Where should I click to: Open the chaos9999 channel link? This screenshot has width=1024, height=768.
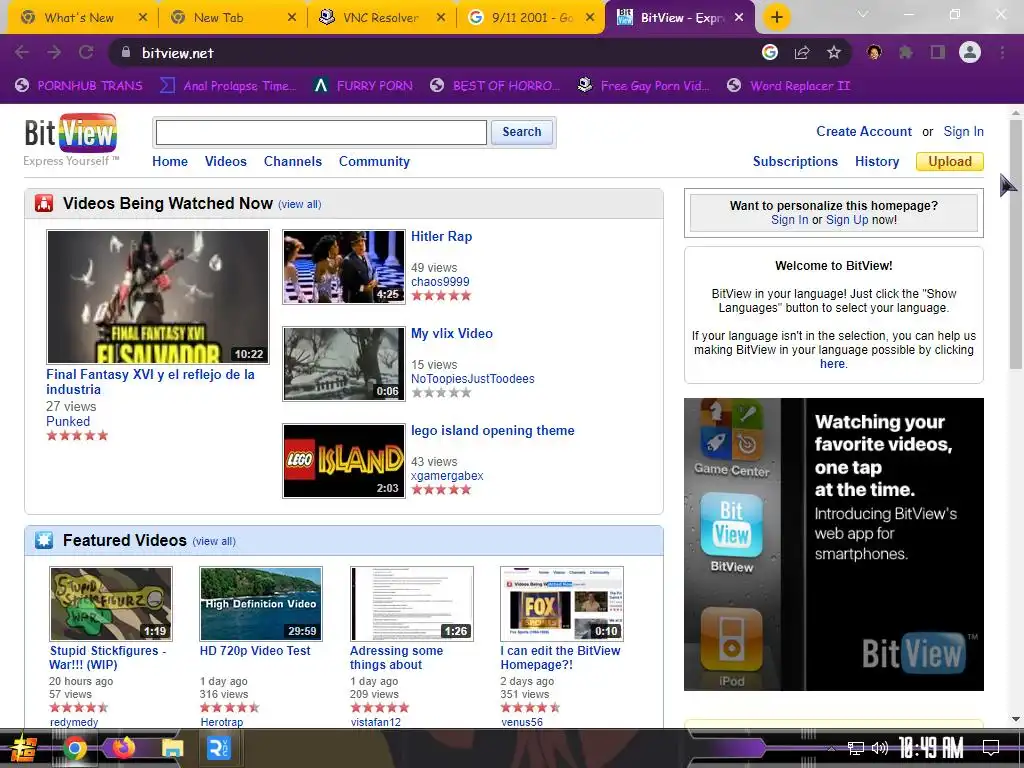click(440, 281)
